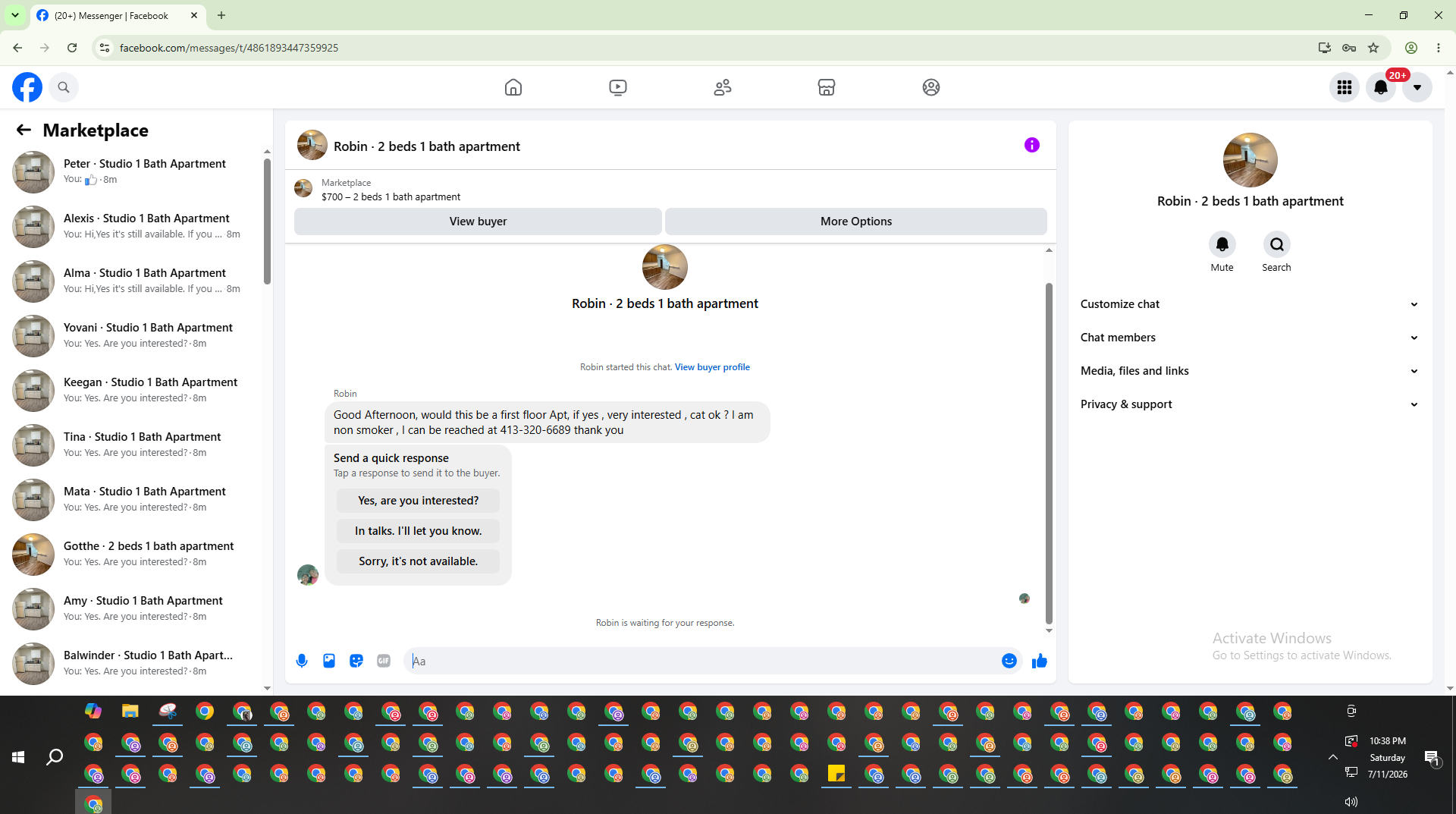This screenshot has height=814, width=1456.
Task: Open File Explorer from taskbar
Action: 130,711
